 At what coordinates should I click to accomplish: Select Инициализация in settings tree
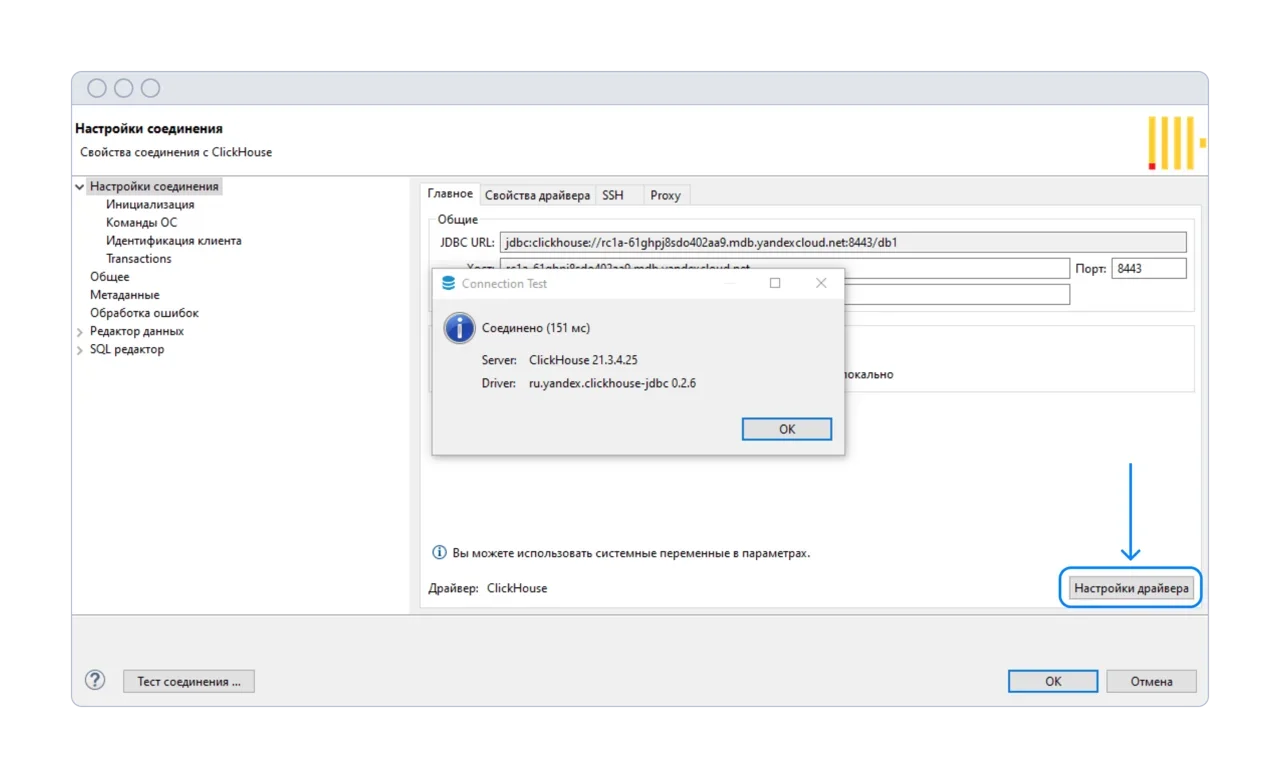(x=150, y=205)
